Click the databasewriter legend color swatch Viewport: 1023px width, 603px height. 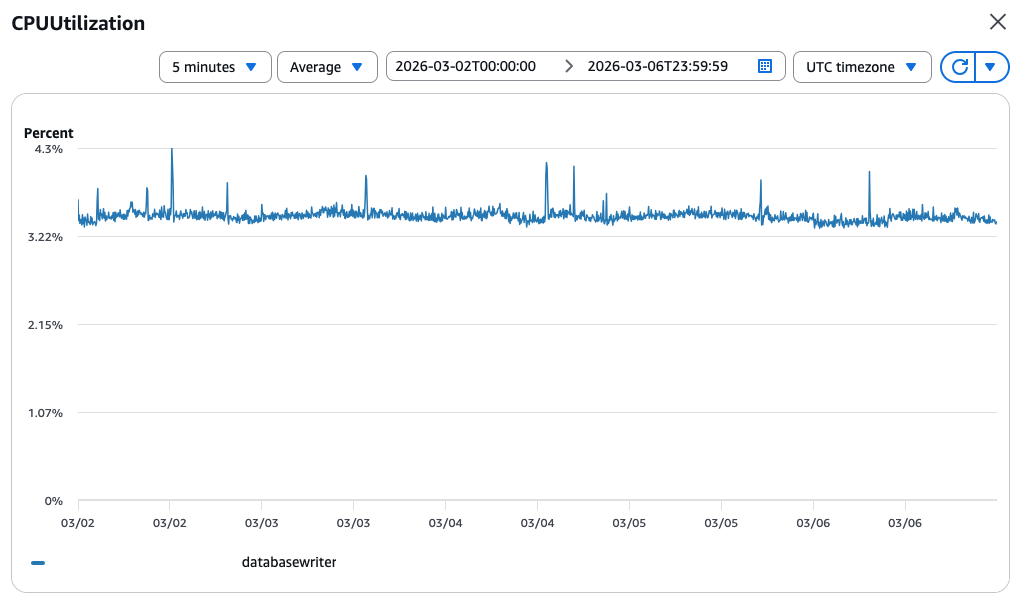[x=38, y=563]
